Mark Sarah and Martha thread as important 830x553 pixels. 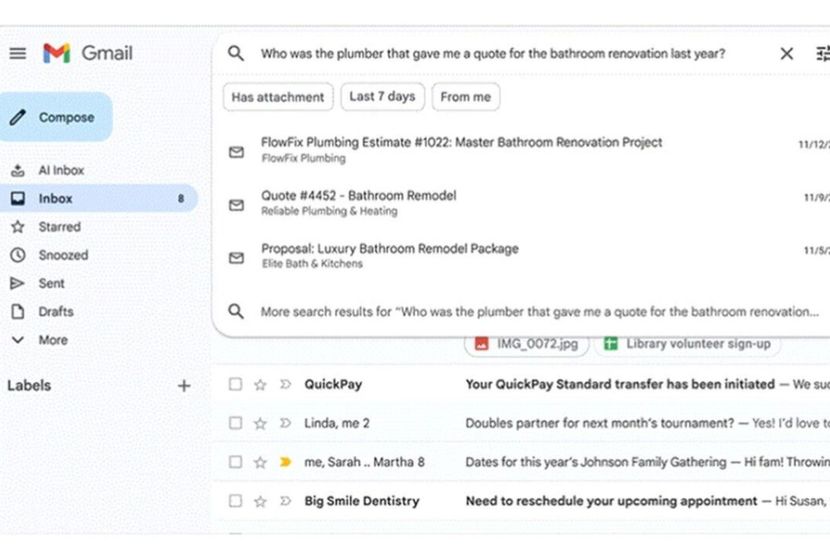click(285, 462)
